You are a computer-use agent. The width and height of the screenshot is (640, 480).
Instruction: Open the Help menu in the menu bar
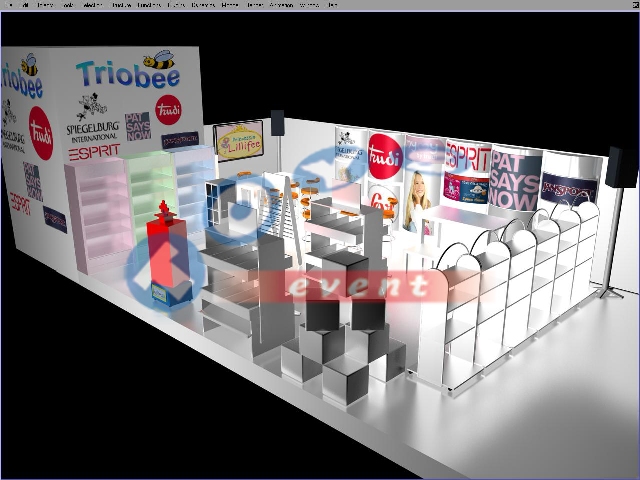click(333, 5)
